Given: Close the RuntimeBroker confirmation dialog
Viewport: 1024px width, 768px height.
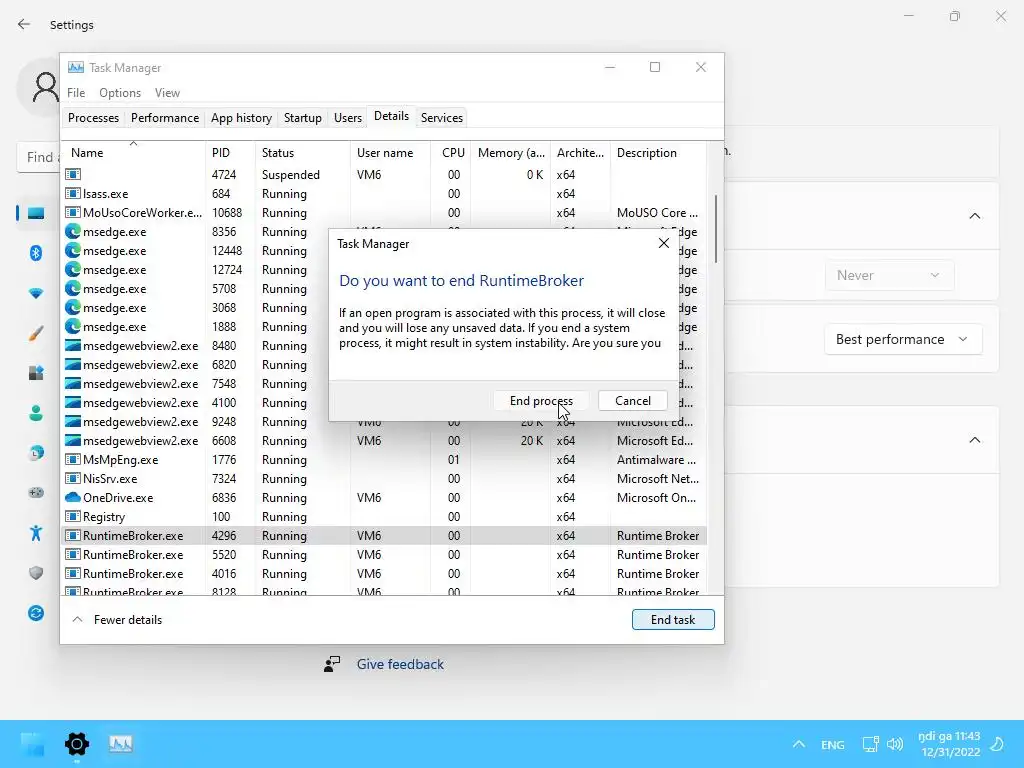Looking at the screenshot, I should pos(664,243).
